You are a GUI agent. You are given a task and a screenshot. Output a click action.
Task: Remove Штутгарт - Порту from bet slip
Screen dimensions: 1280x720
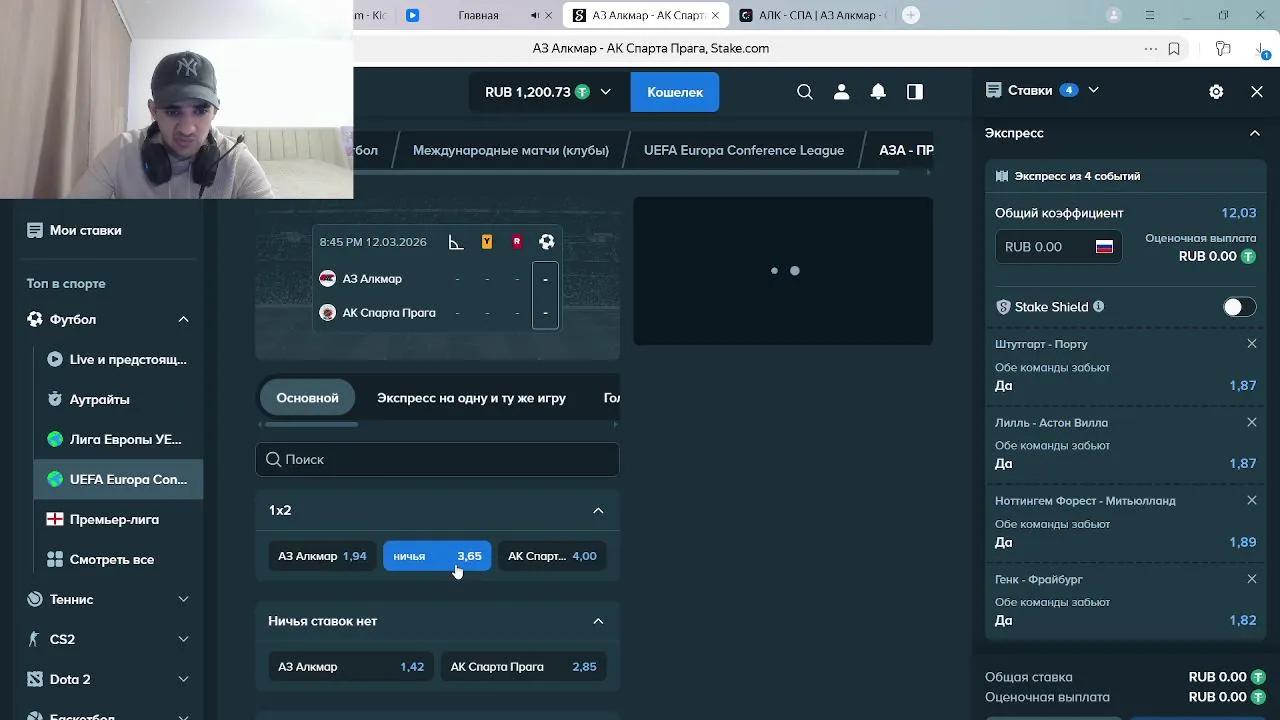[x=1252, y=344]
